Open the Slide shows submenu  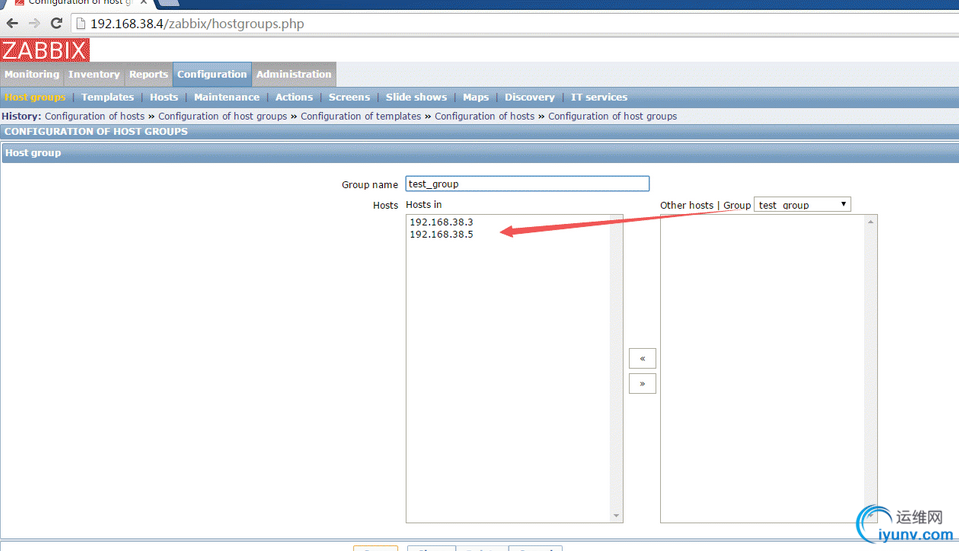point(417,97)
